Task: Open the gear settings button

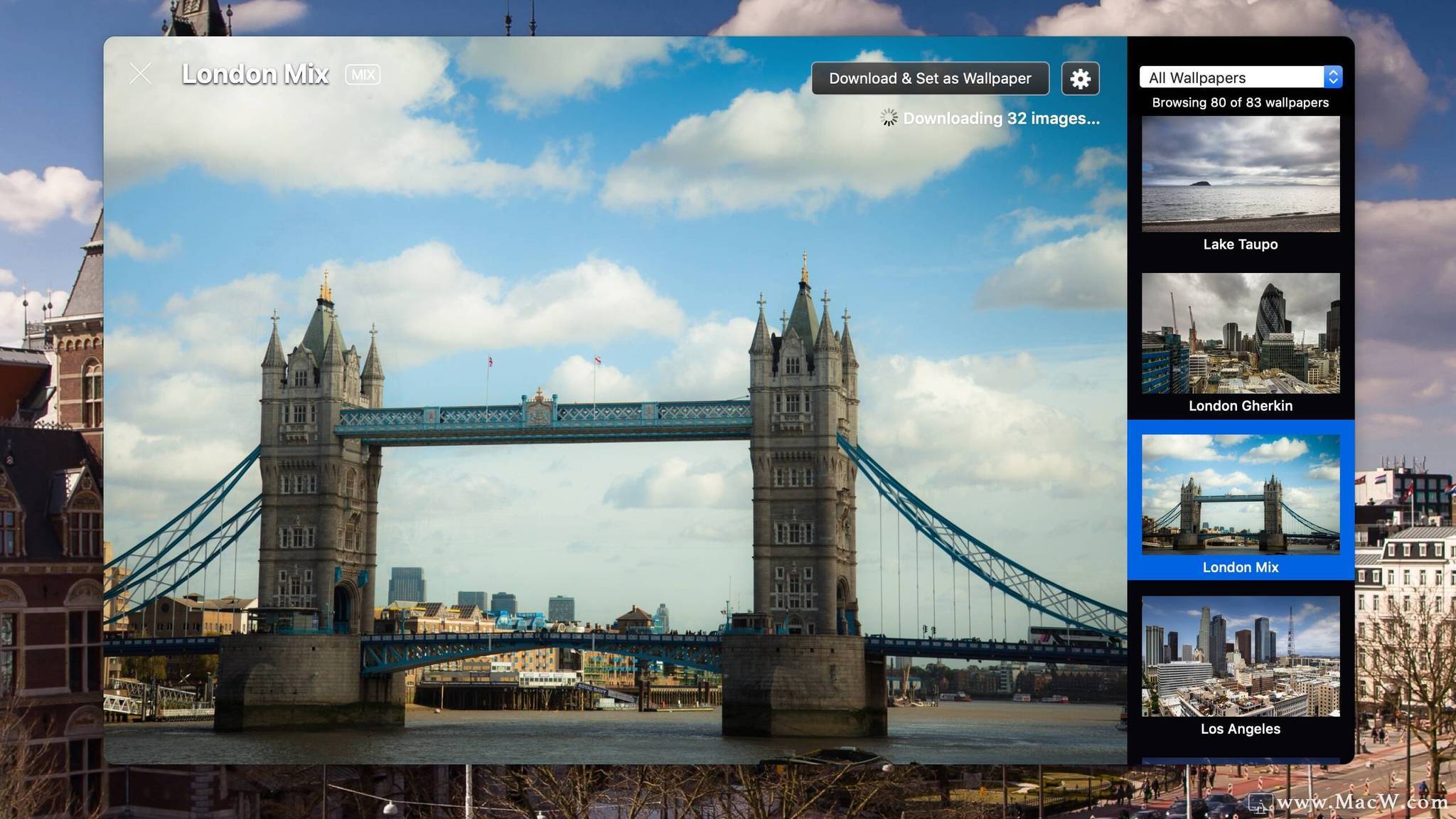Action: (x=1080, y=78)
